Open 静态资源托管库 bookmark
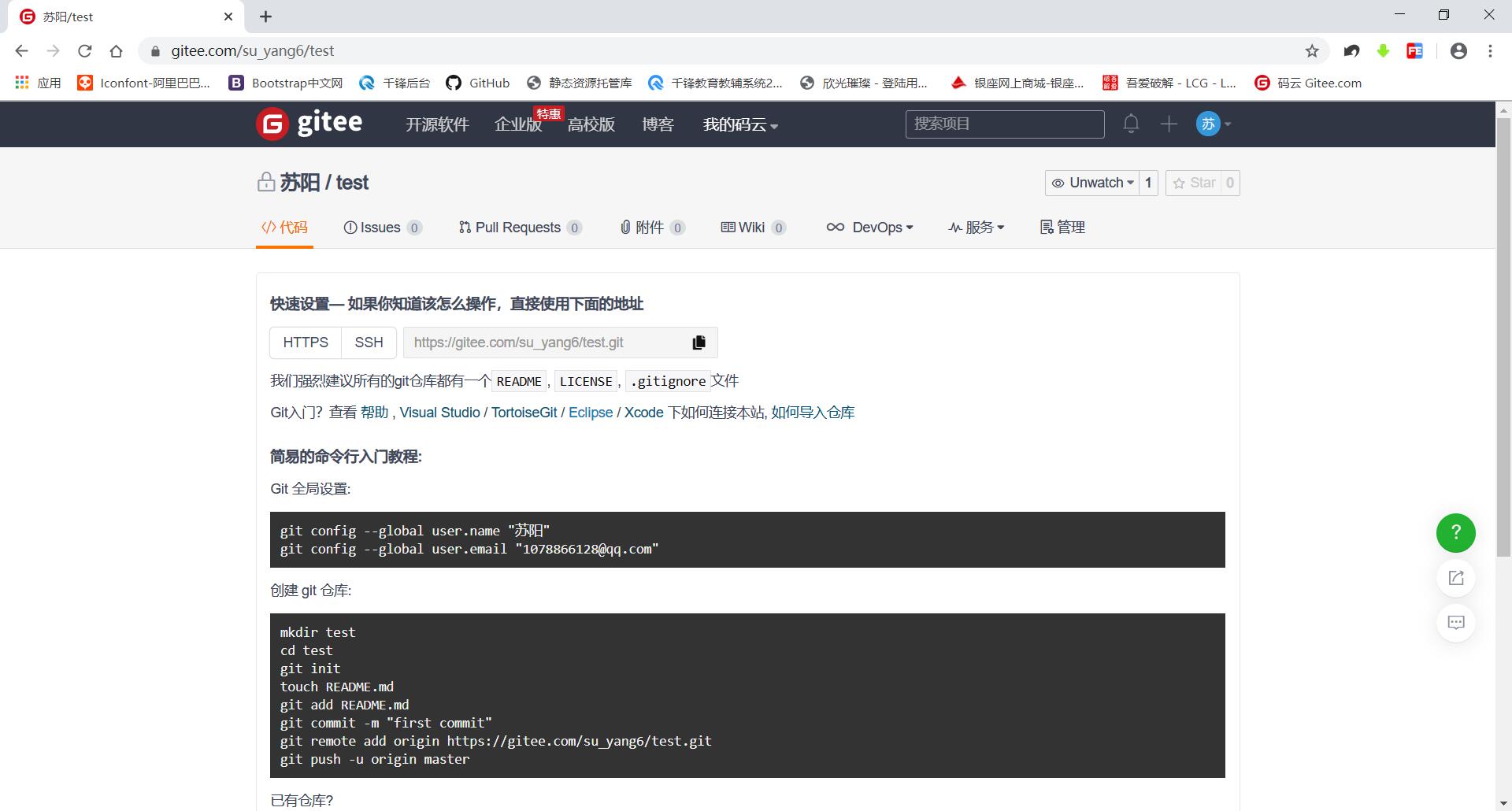 579,83
